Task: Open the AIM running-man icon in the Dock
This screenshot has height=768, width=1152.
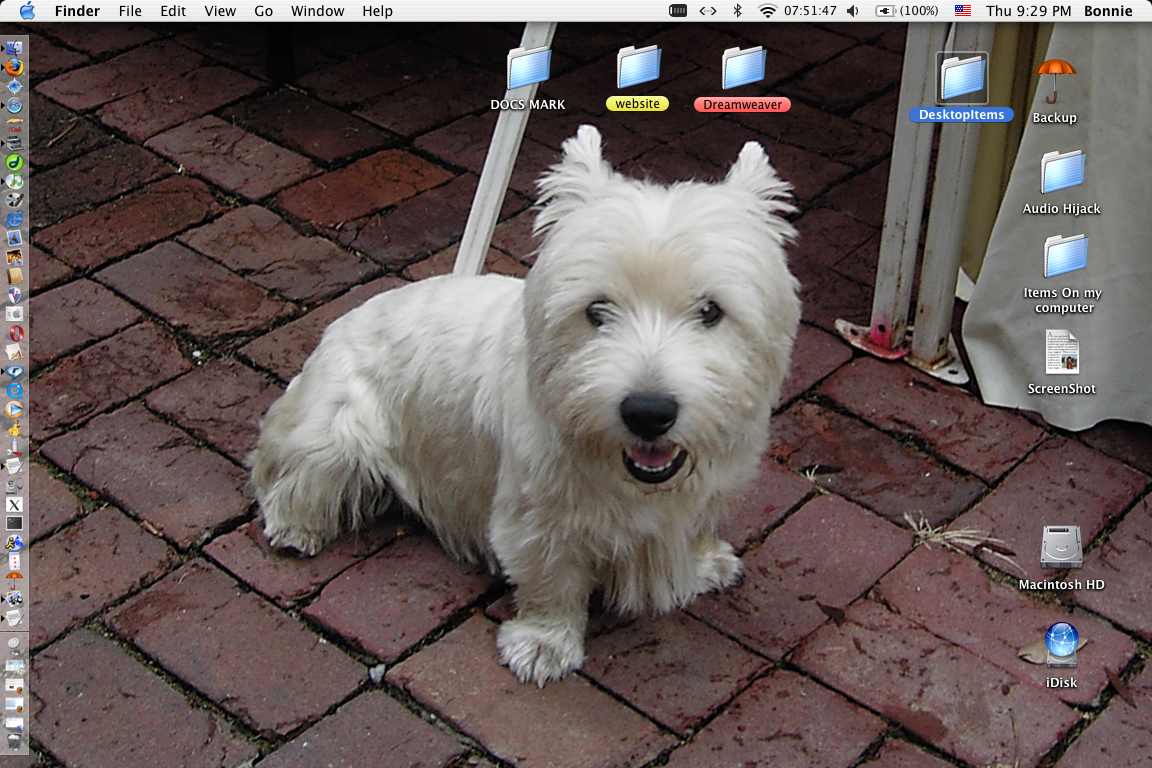Action: (14, 542)
